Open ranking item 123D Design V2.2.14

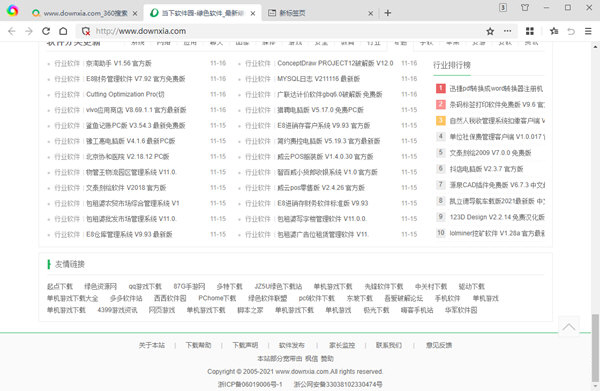[497, 217]
